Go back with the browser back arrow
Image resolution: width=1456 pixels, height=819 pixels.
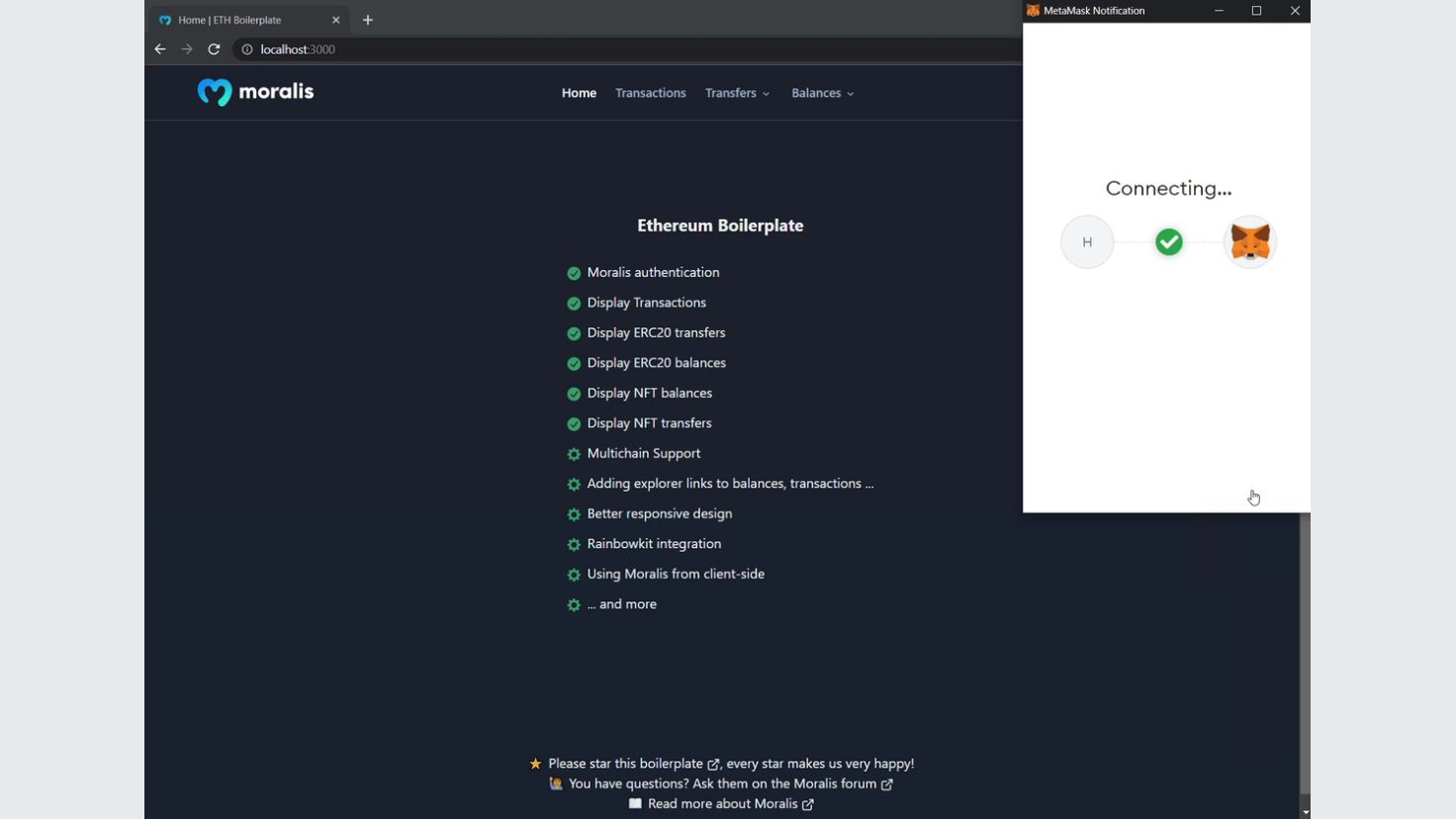[x=160, y=49]
